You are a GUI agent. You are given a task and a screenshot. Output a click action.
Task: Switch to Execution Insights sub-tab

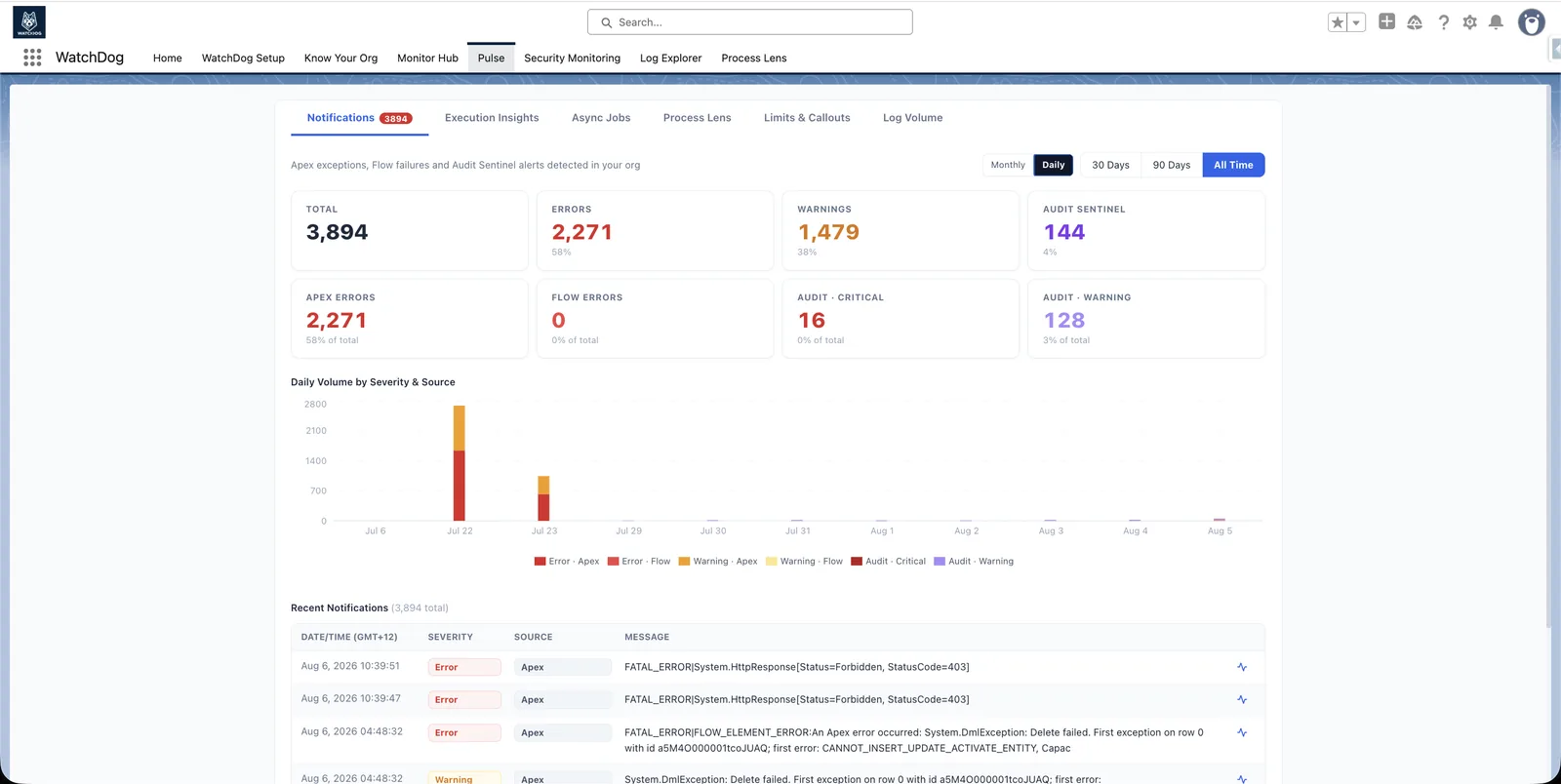tap(492, 118)
